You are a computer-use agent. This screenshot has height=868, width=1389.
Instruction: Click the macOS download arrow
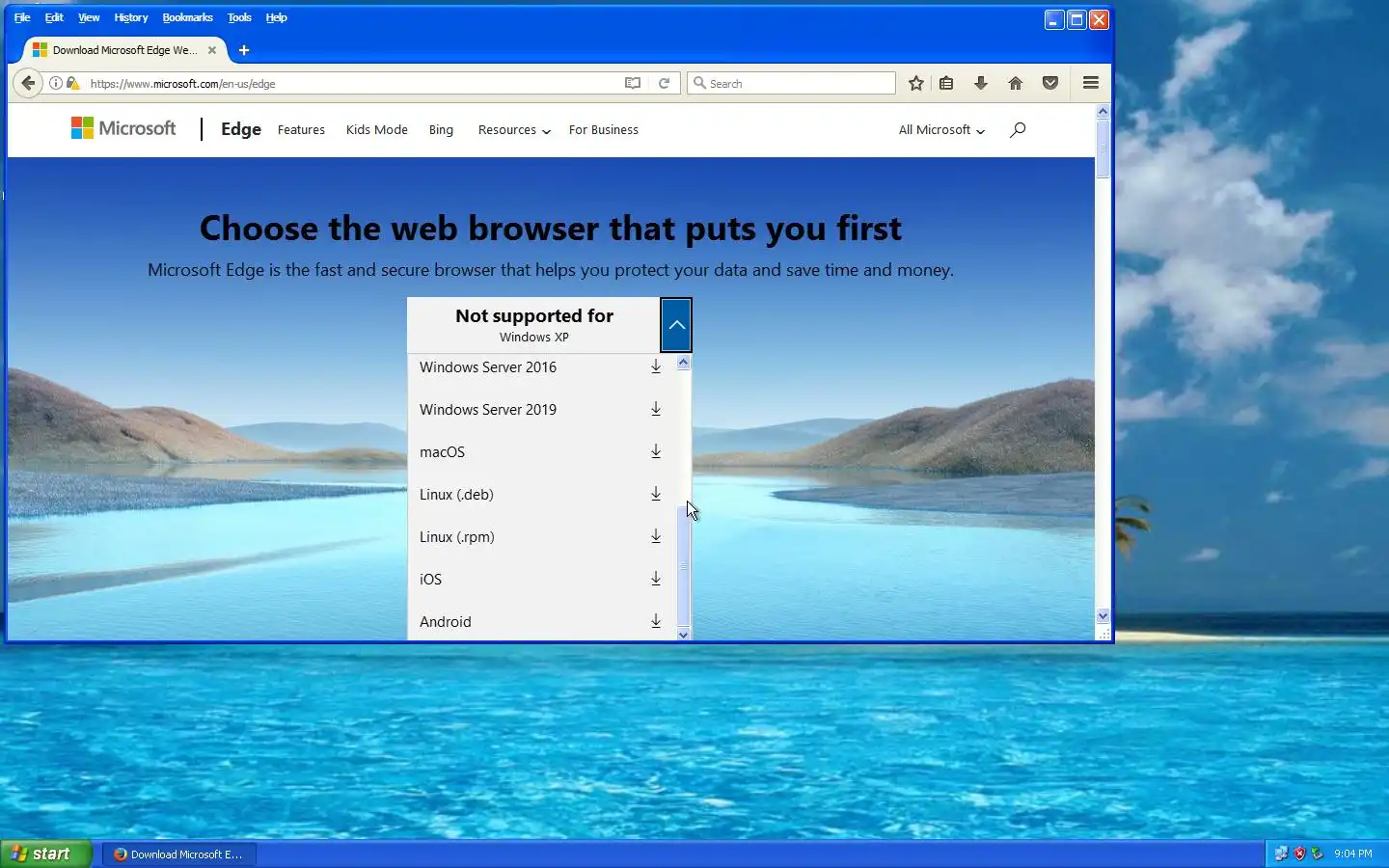pos(656,451)
